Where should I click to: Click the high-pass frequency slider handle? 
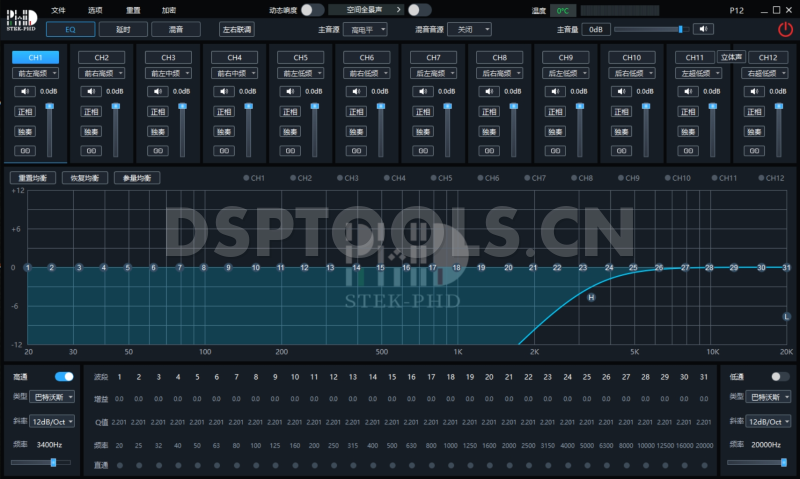tap(53, 463)
